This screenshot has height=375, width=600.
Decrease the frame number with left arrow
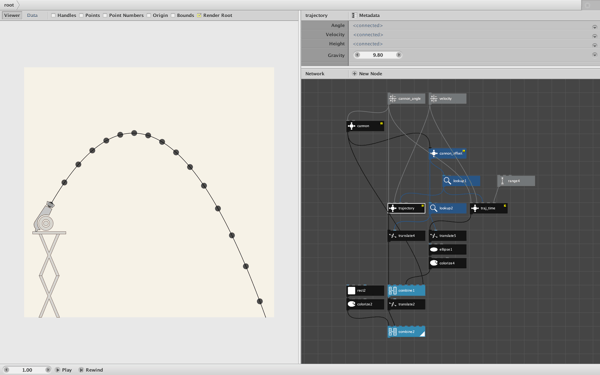(6, 370)
